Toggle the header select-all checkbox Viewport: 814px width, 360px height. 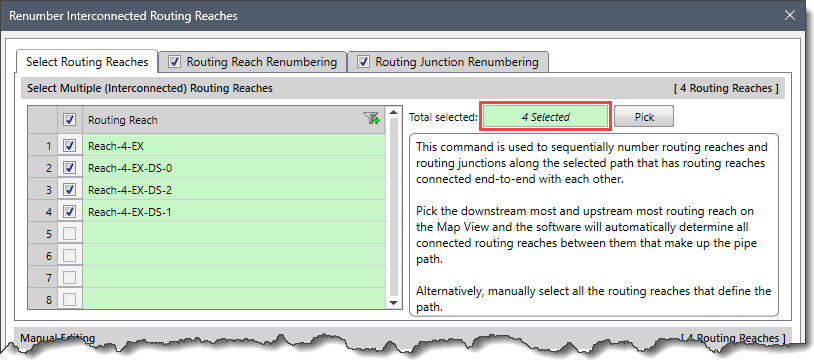point(70,120)
